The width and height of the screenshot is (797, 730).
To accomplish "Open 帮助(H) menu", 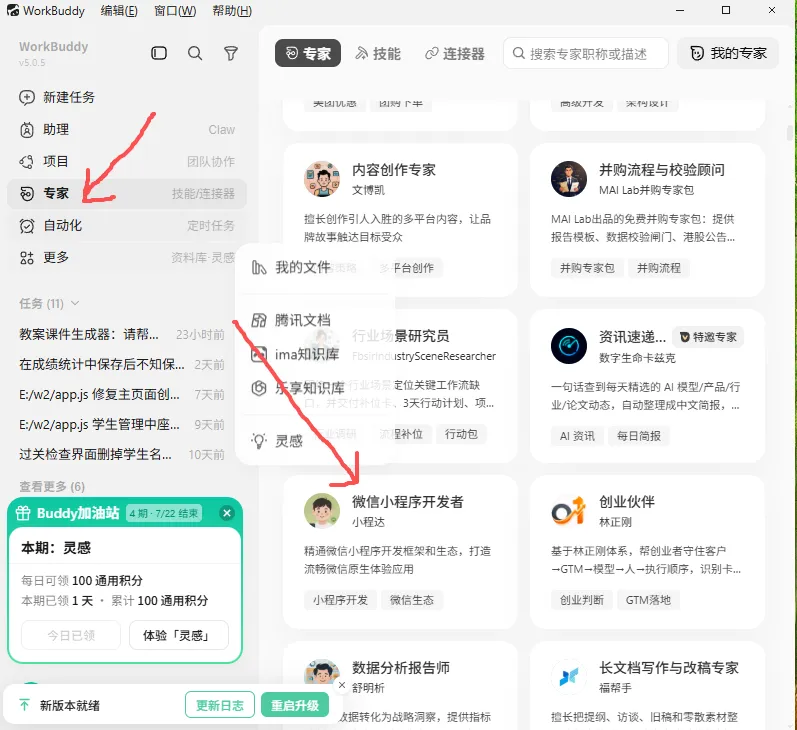I will click(x=232, y=11).
